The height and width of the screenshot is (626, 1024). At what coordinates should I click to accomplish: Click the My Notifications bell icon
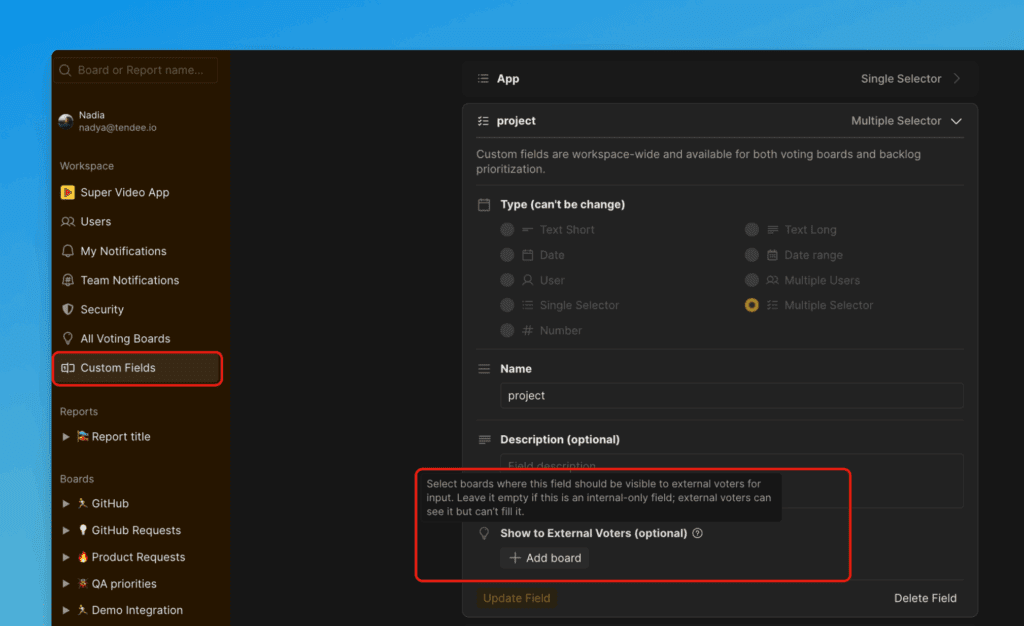(68, 251)
